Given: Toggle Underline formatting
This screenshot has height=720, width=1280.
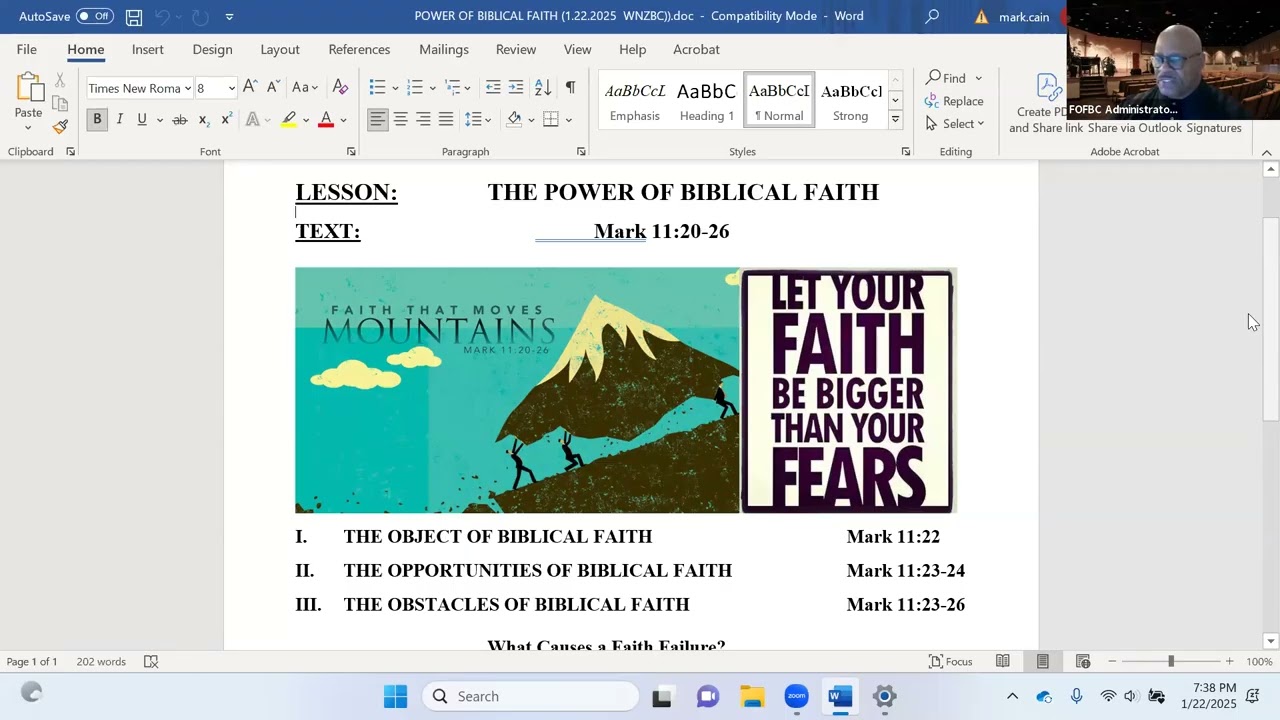Looking at the screenshot, I should (142, 120).
